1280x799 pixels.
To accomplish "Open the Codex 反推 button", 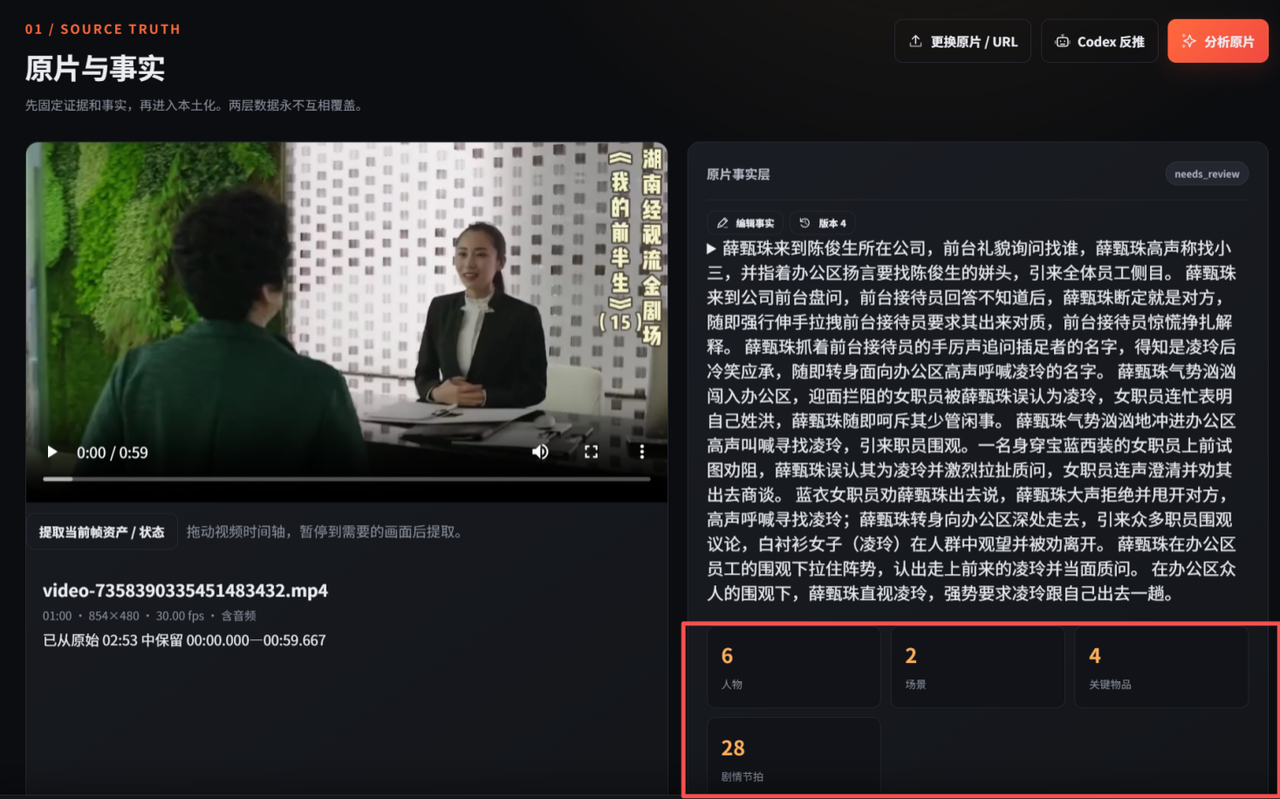I will pyautogui.click(x=1099, y=41).
